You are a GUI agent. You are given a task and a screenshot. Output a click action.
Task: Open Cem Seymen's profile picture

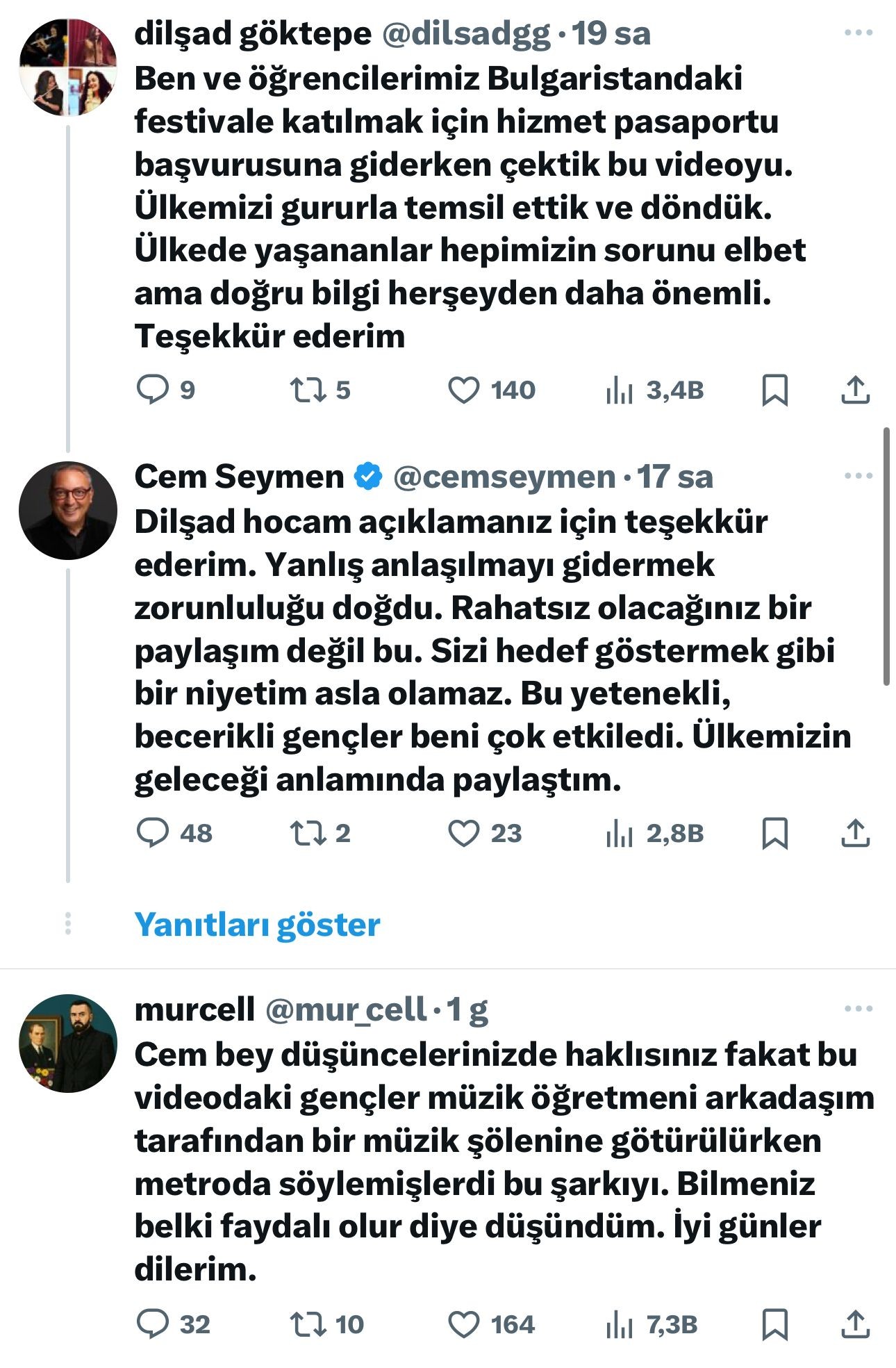(x=68, y=511)
